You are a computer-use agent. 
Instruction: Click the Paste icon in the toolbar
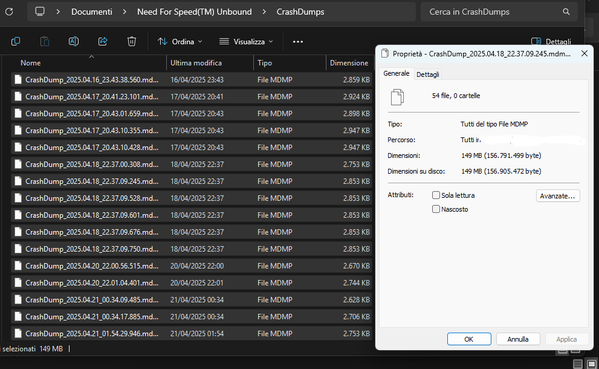45,41
